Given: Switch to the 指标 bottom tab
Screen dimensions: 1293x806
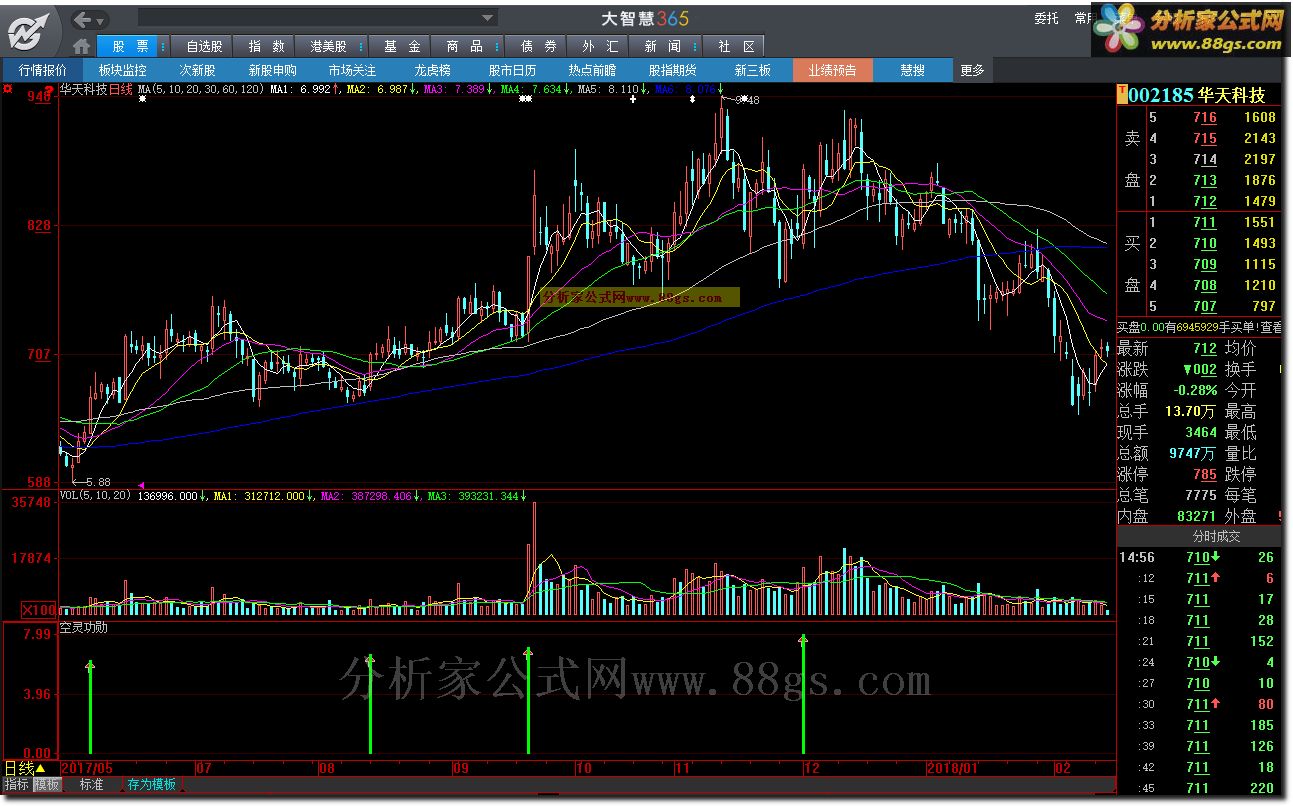Looking at the screenshot, I should pos(16,785).
